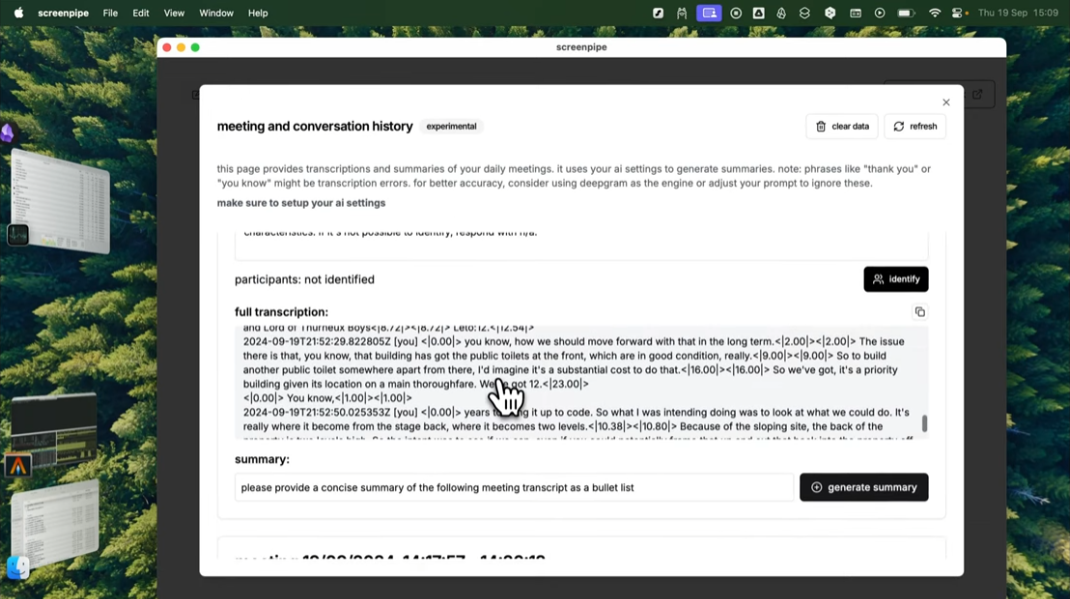Refresh the meeting history

914,126
